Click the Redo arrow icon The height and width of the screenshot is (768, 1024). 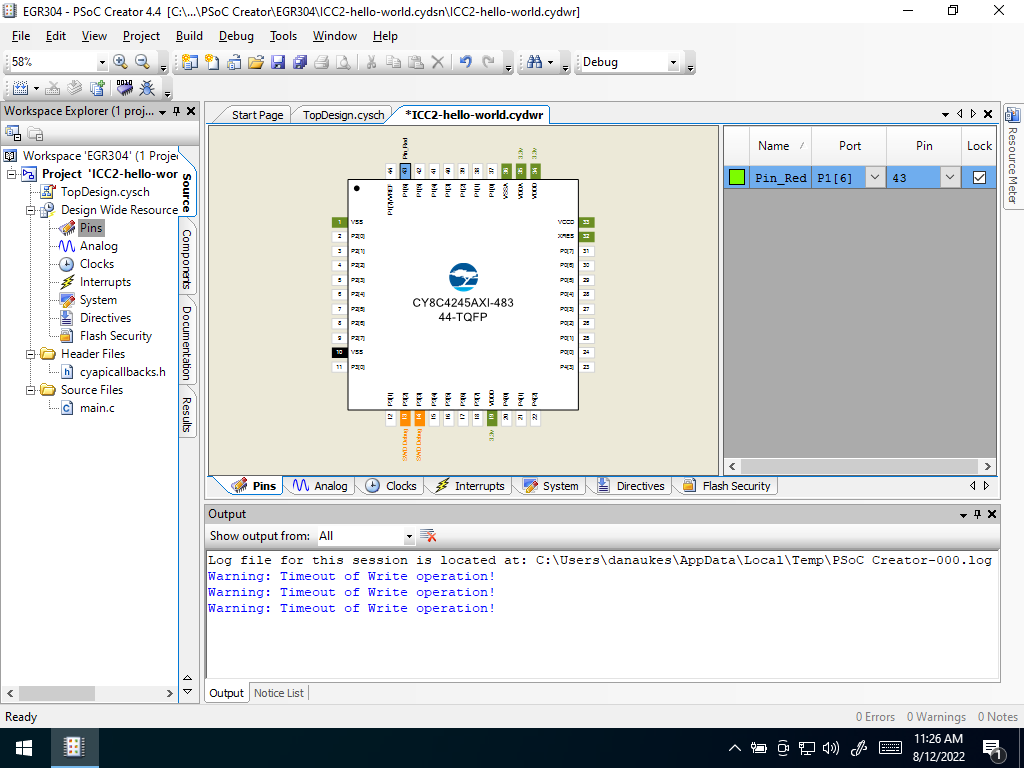tap(488, 62)
